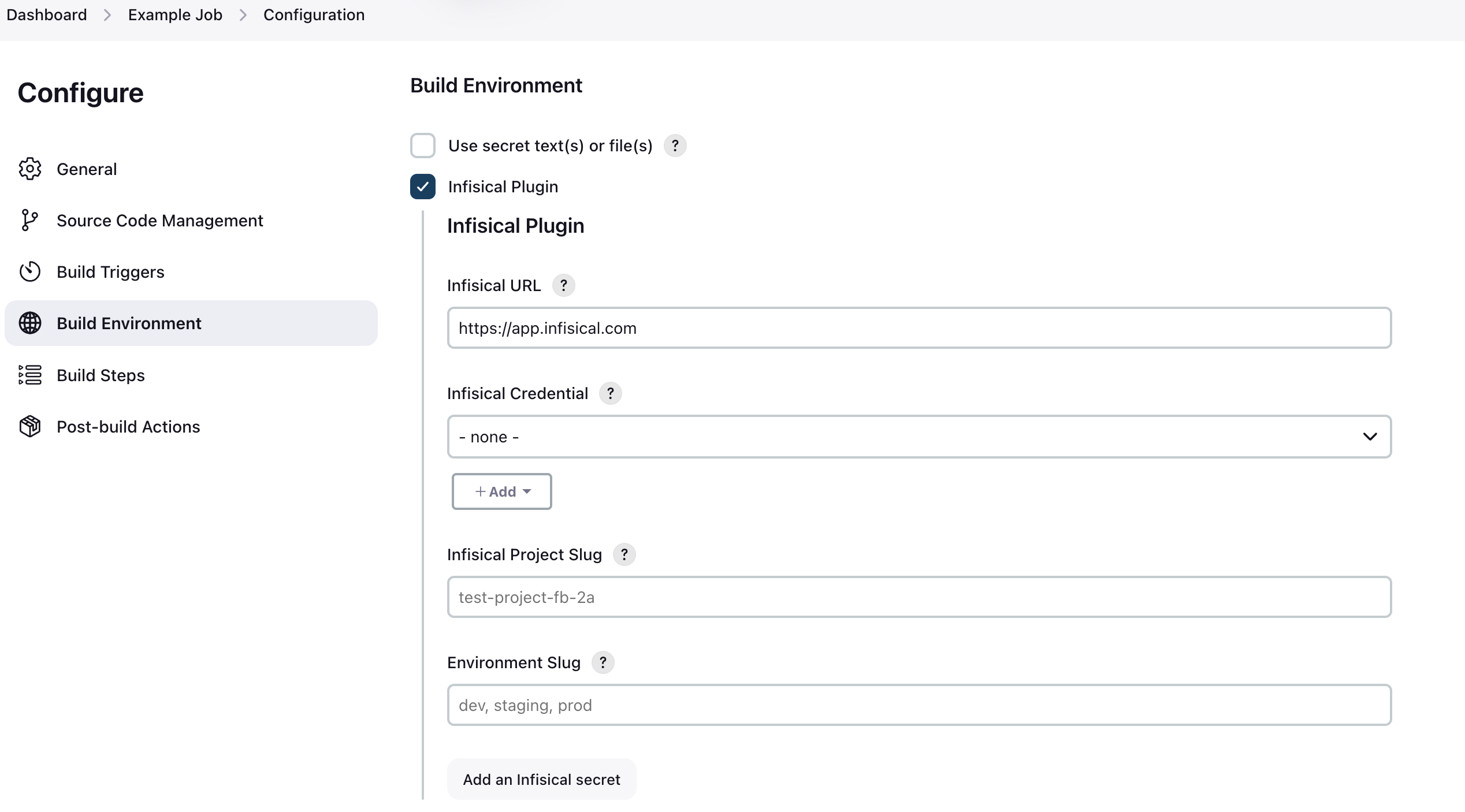
Task: Open the Add credential dropdown menu
Action: pos(501,491)
